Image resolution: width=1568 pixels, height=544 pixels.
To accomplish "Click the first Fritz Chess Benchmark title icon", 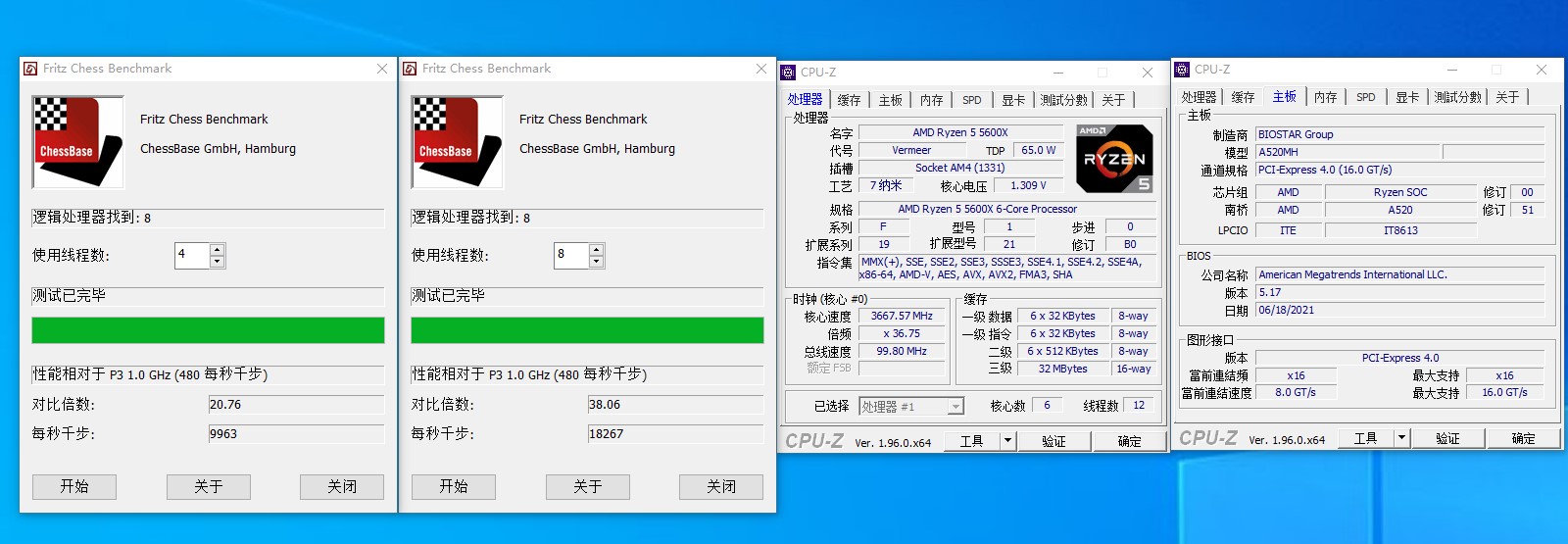I will pyautogui.click(x=31, y=69).
